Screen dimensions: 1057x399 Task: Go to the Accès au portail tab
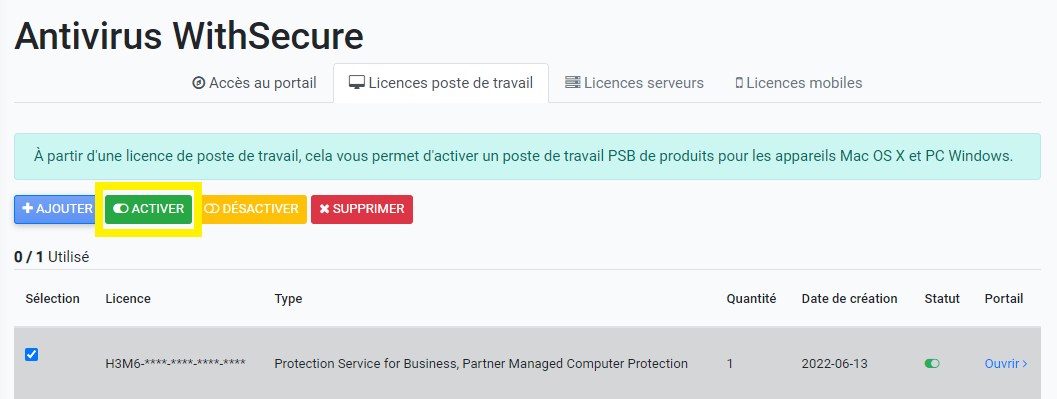(255, 83)
